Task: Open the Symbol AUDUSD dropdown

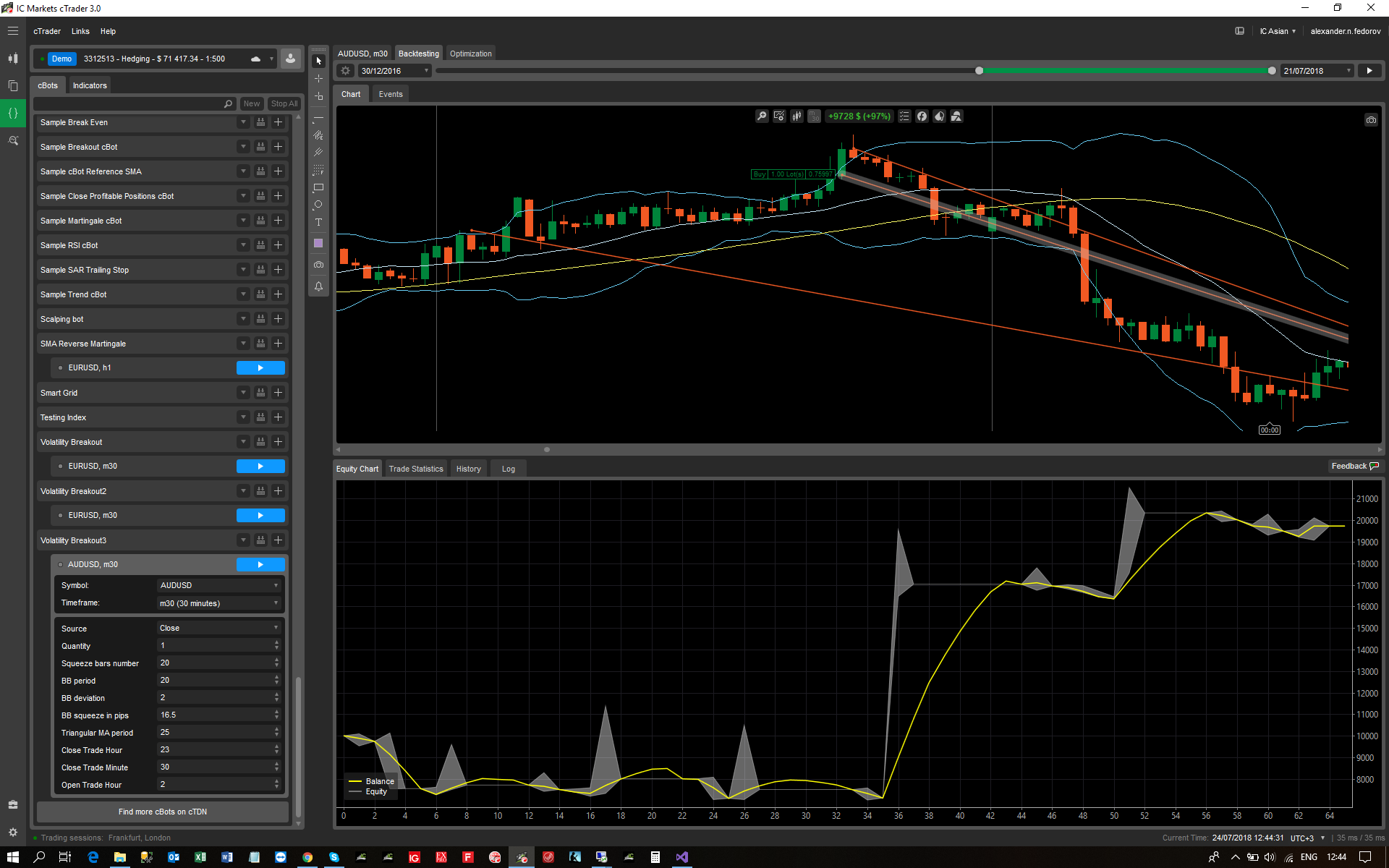Action: [218, 585]
